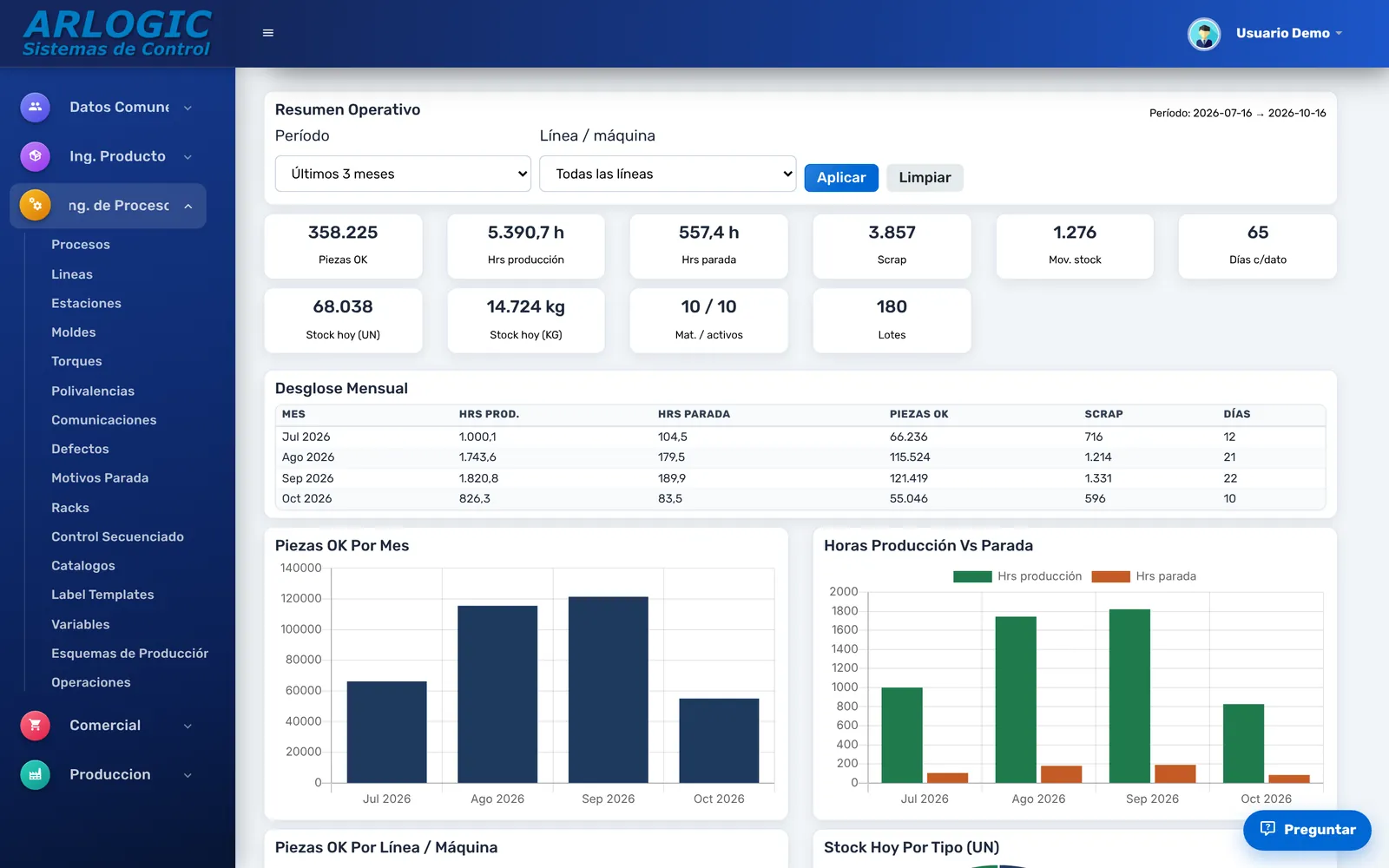Click the Ing. Producto cube icon
The height and width of the screenshot is (868, 1389).
tap(35, 156)
